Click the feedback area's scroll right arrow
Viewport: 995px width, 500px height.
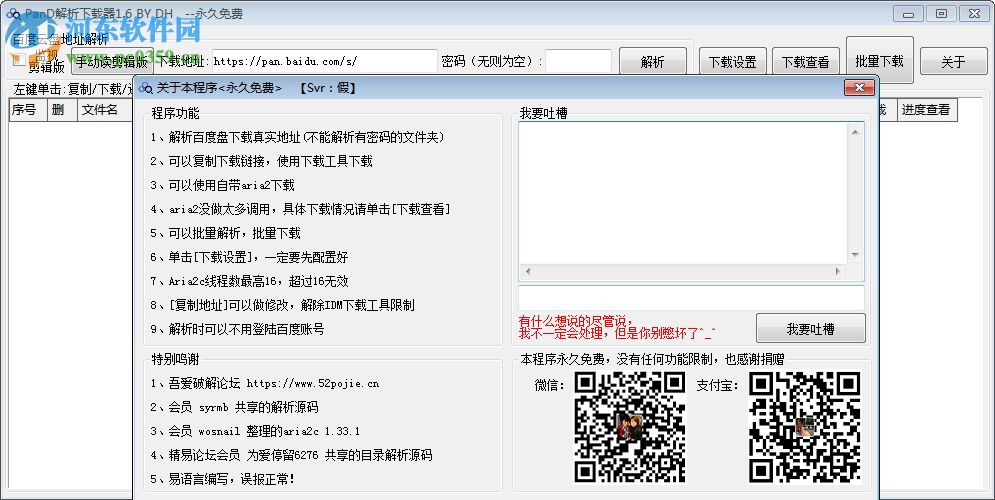pos(838,272)
